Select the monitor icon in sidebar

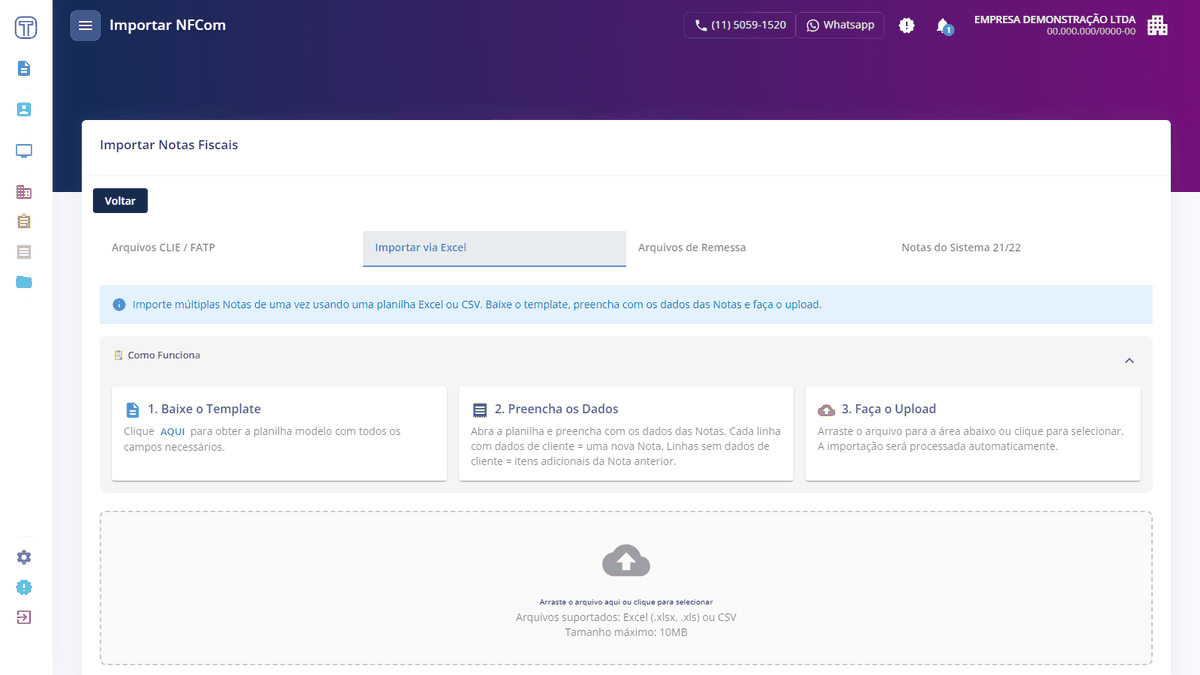click(24, 151)
